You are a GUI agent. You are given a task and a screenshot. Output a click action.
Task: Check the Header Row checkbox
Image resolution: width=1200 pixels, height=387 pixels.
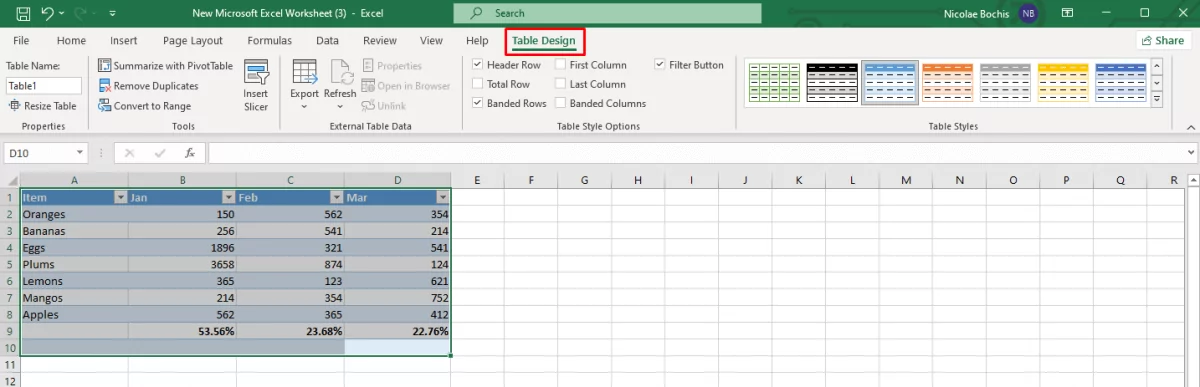coord(478,65)
